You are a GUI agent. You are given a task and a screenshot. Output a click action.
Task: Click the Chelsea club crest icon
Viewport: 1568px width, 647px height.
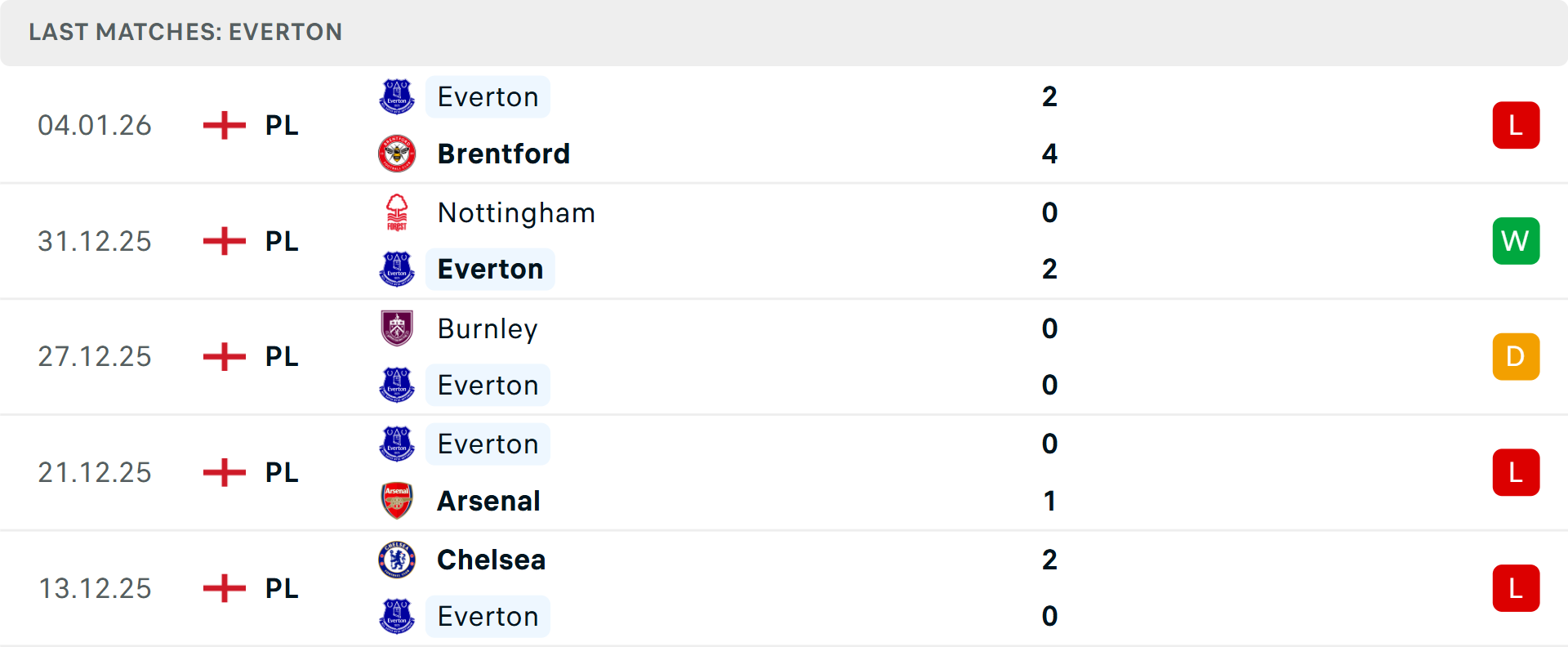point(397,560)
